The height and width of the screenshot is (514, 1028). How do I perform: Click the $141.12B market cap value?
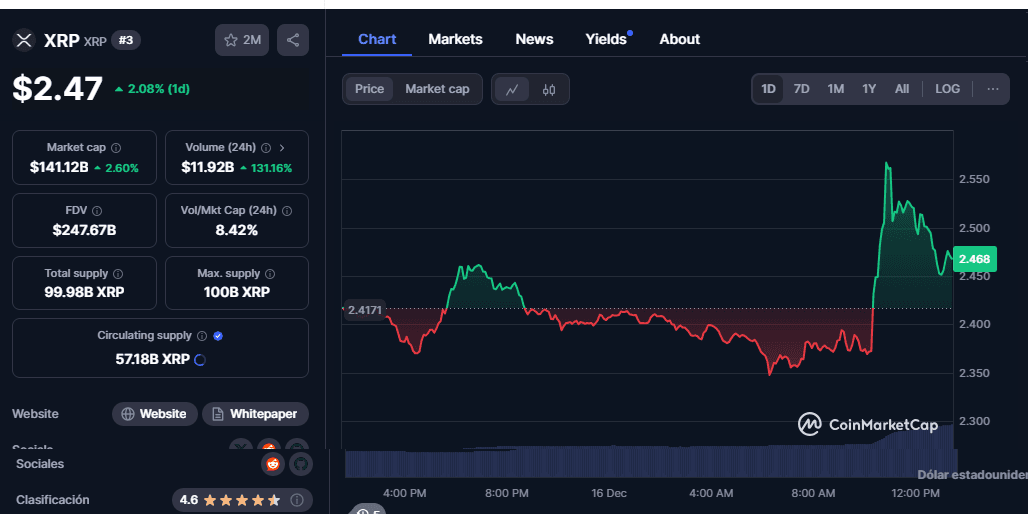tap(59, 168)
